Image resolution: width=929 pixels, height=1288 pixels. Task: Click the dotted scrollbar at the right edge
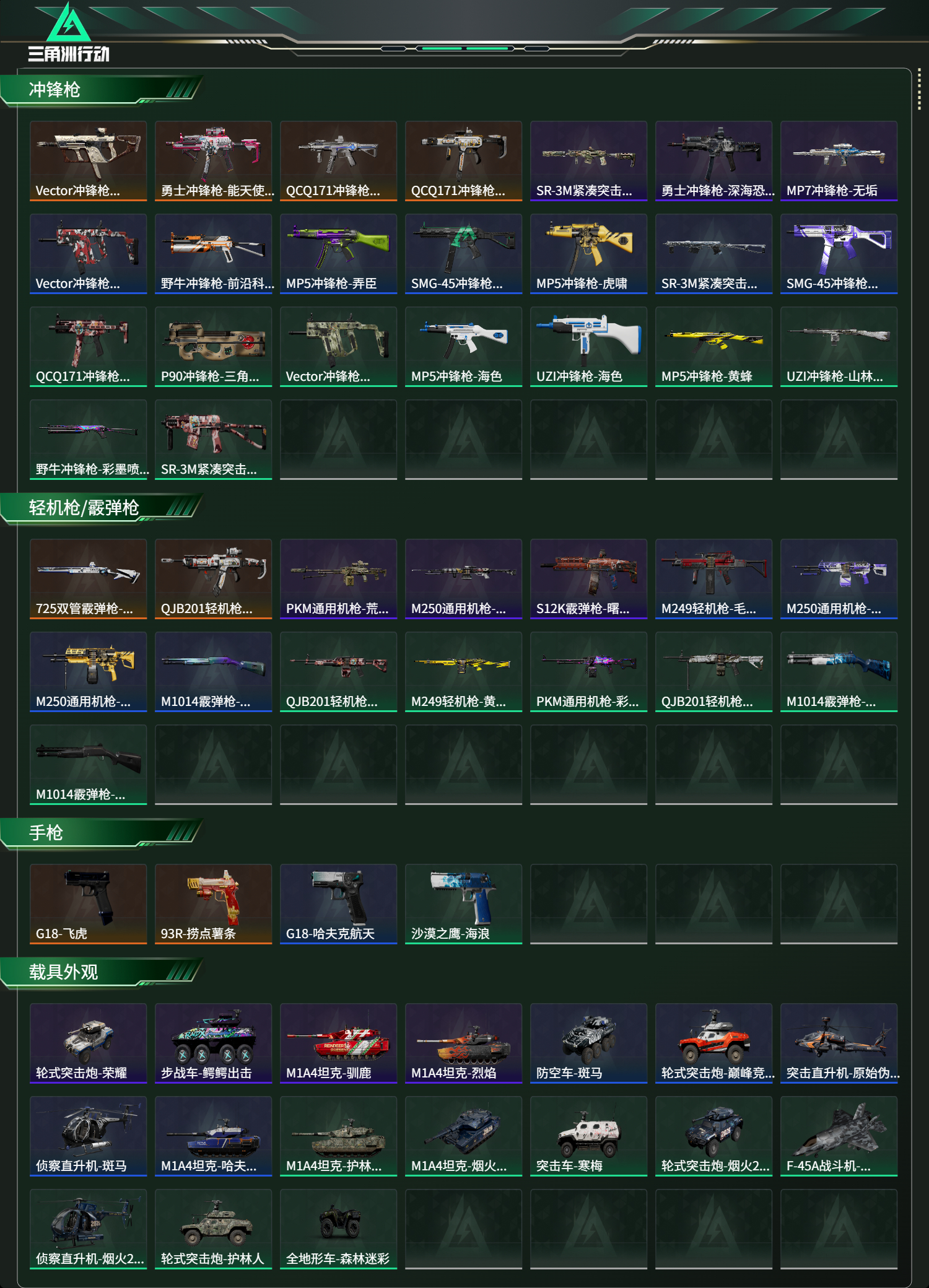pyautogui.click(x=919, y=91)
